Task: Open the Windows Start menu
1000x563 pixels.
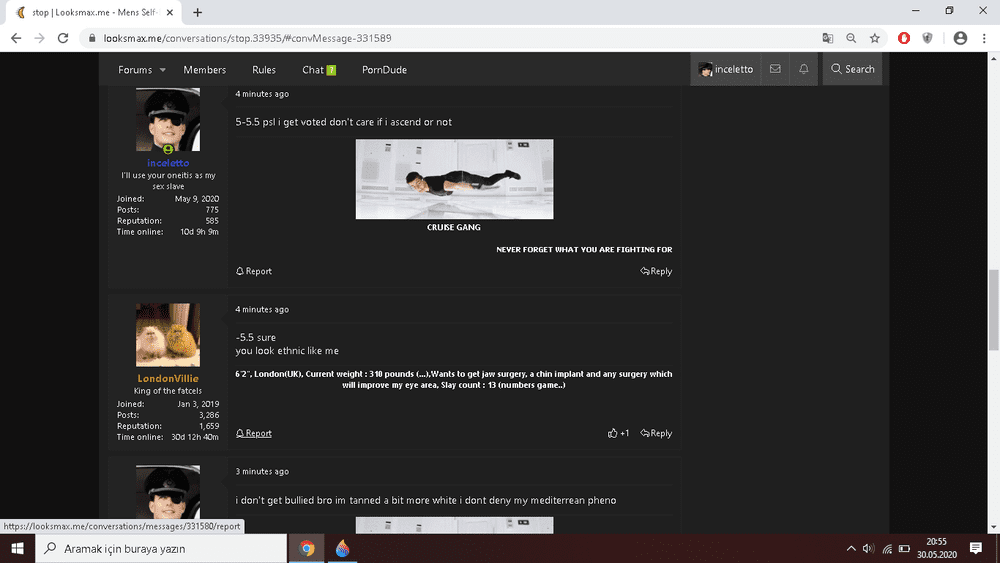Action: (x=17, y=548)
